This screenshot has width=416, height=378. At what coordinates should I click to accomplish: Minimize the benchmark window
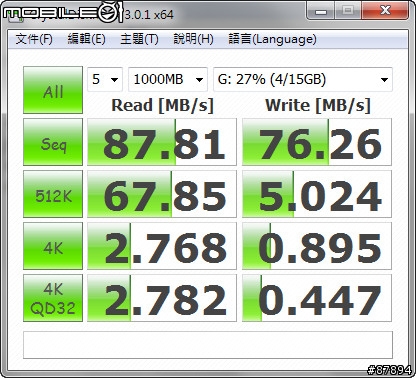click(x=321, y=10)
